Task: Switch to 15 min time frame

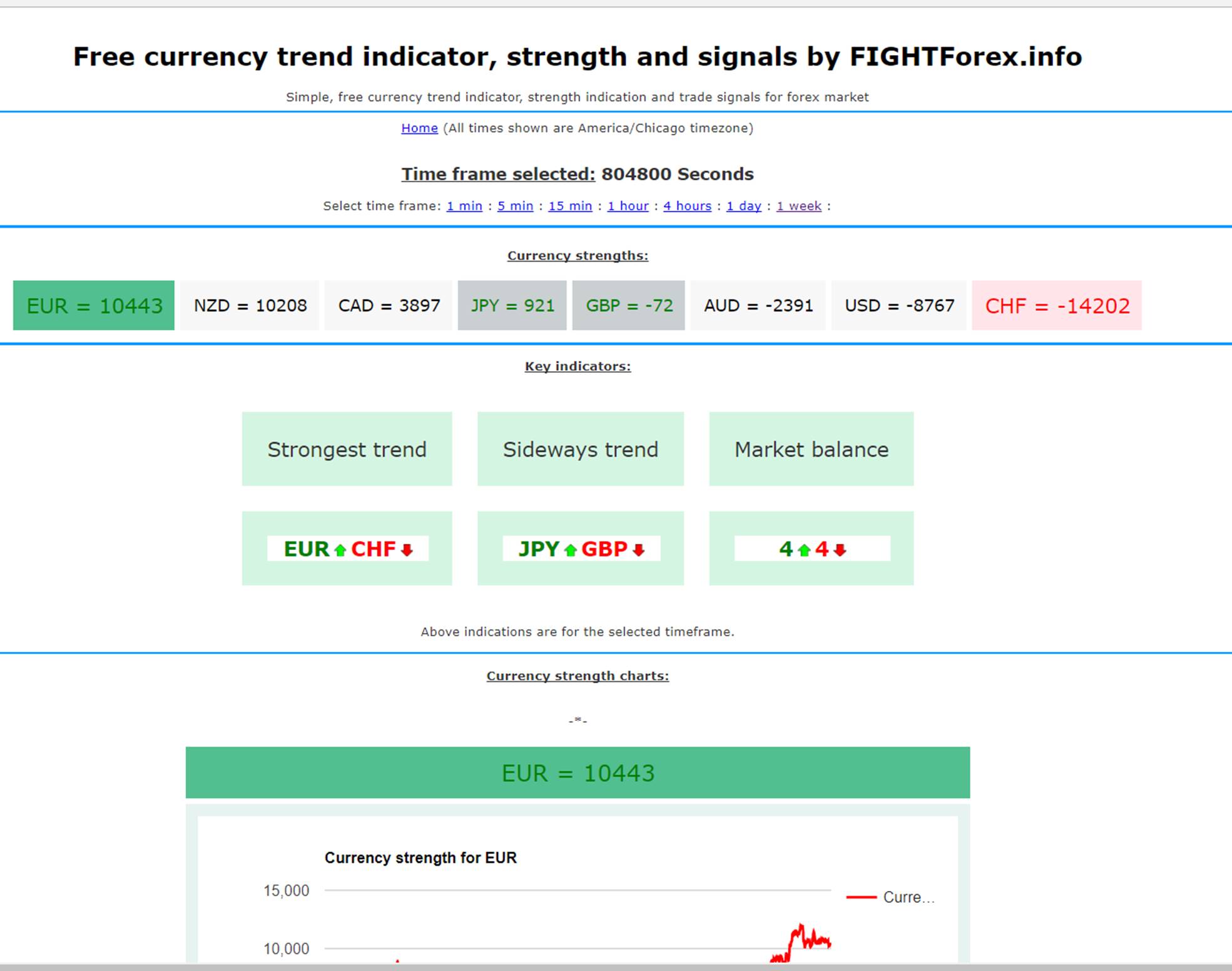Action: (570, 206)
